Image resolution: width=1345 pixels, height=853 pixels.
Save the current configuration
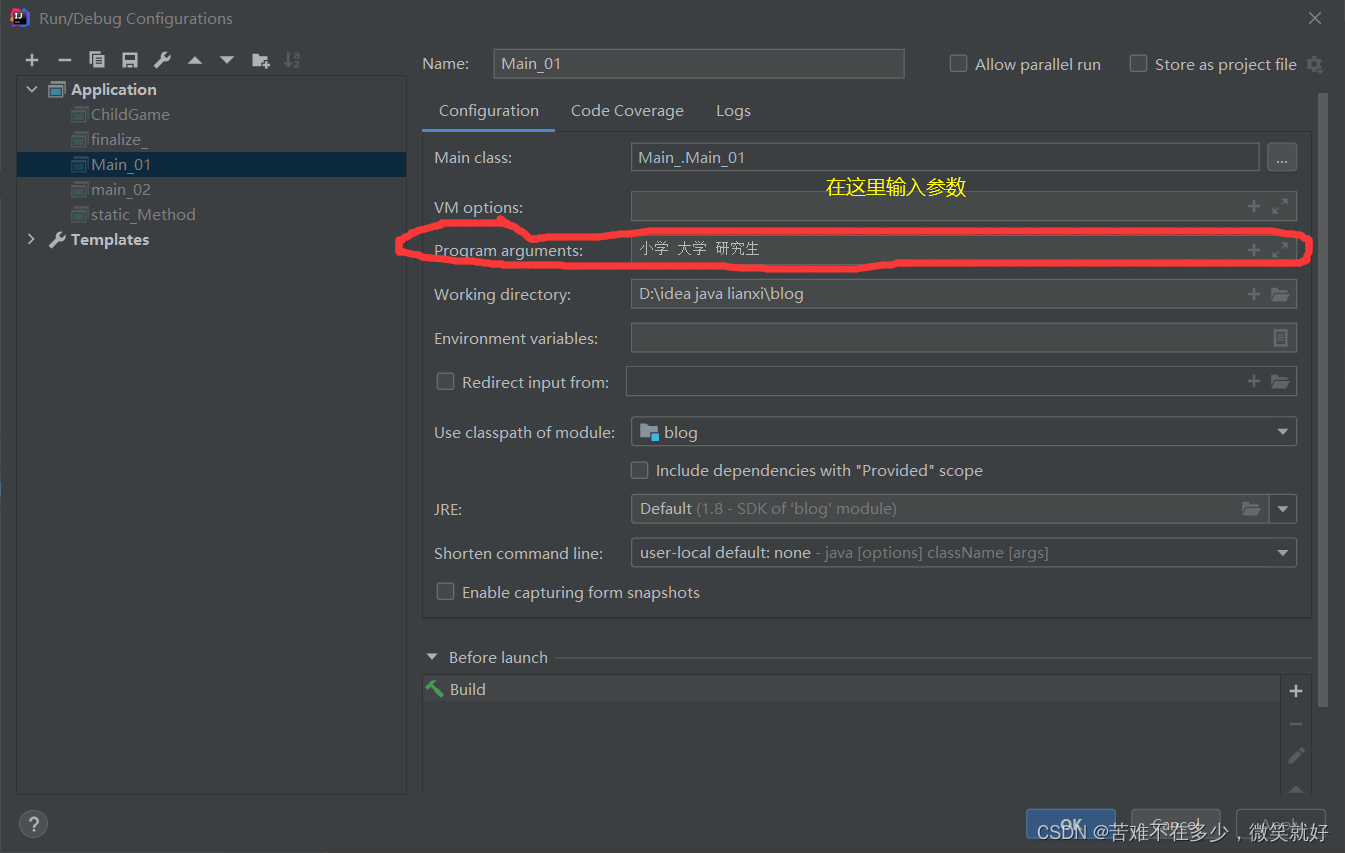coord(129,59)
